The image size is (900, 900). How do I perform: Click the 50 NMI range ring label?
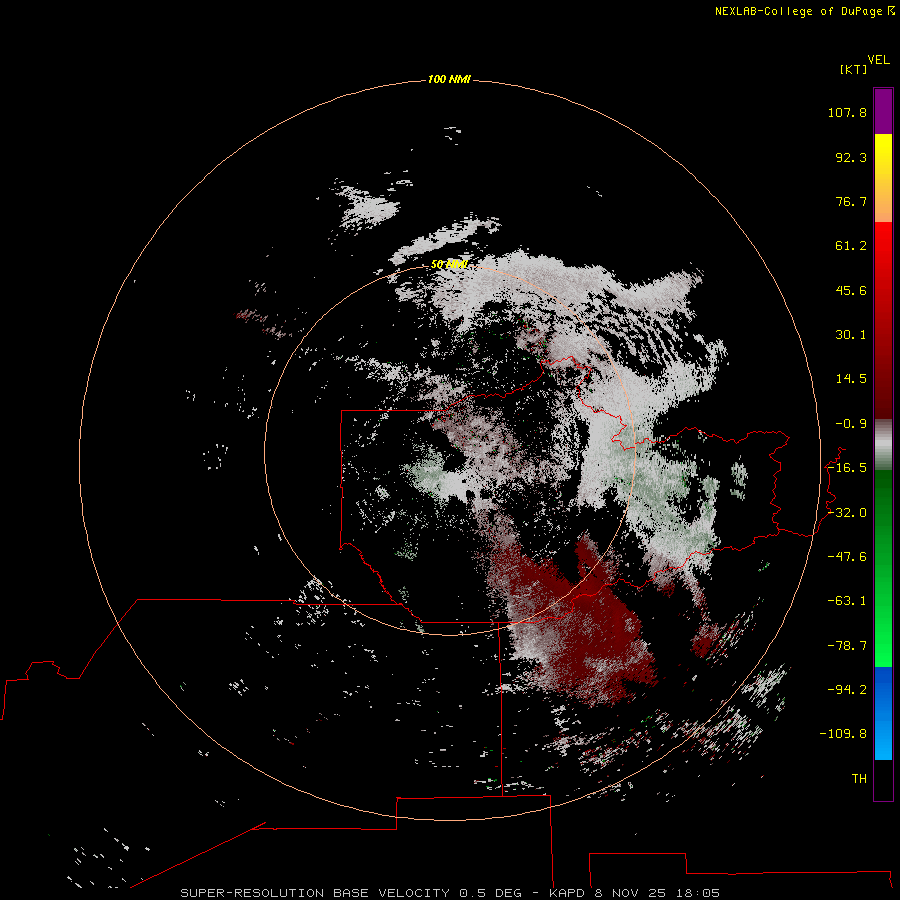449,265
